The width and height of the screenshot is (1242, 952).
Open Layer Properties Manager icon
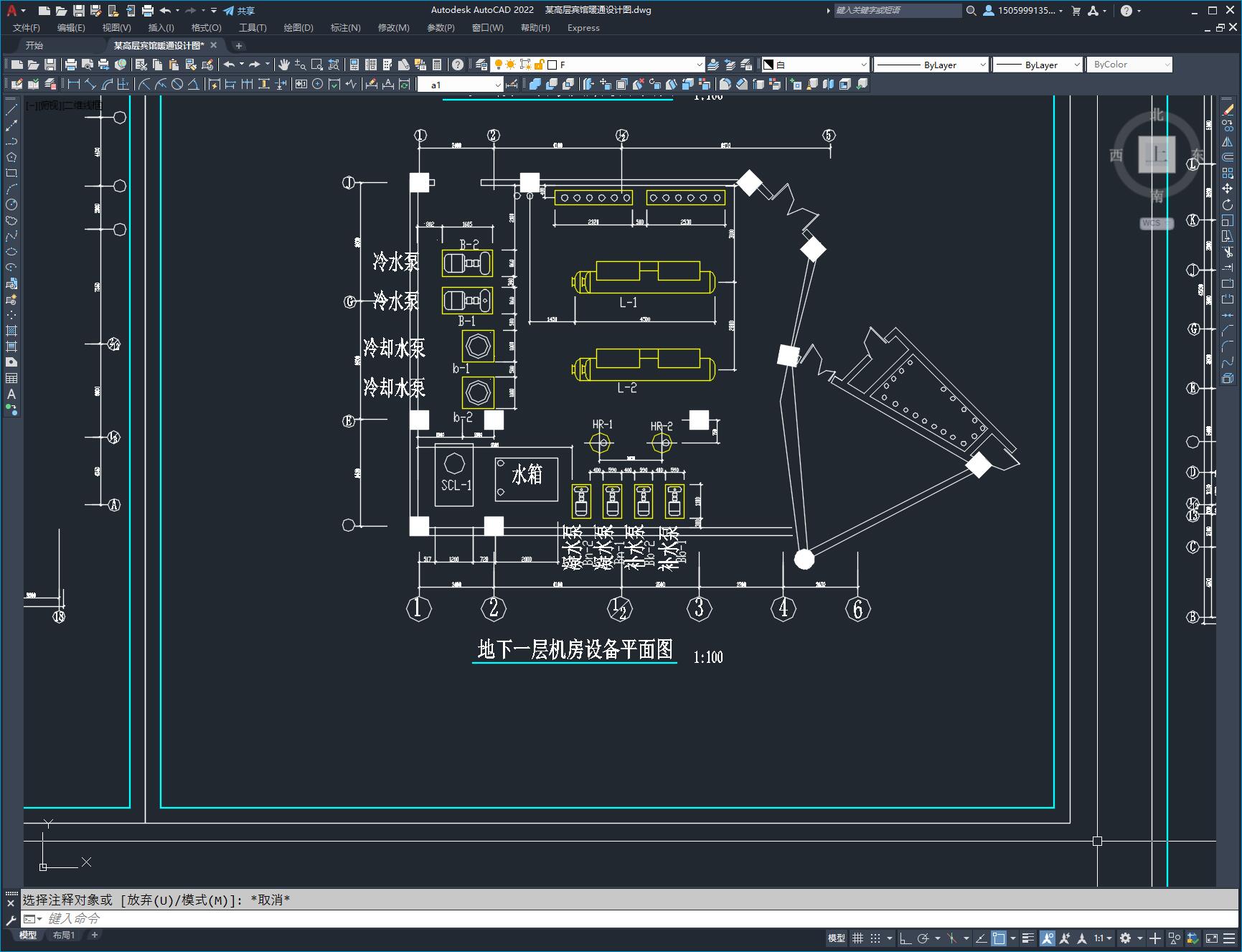pyautogui.click(x=481, y=65)
